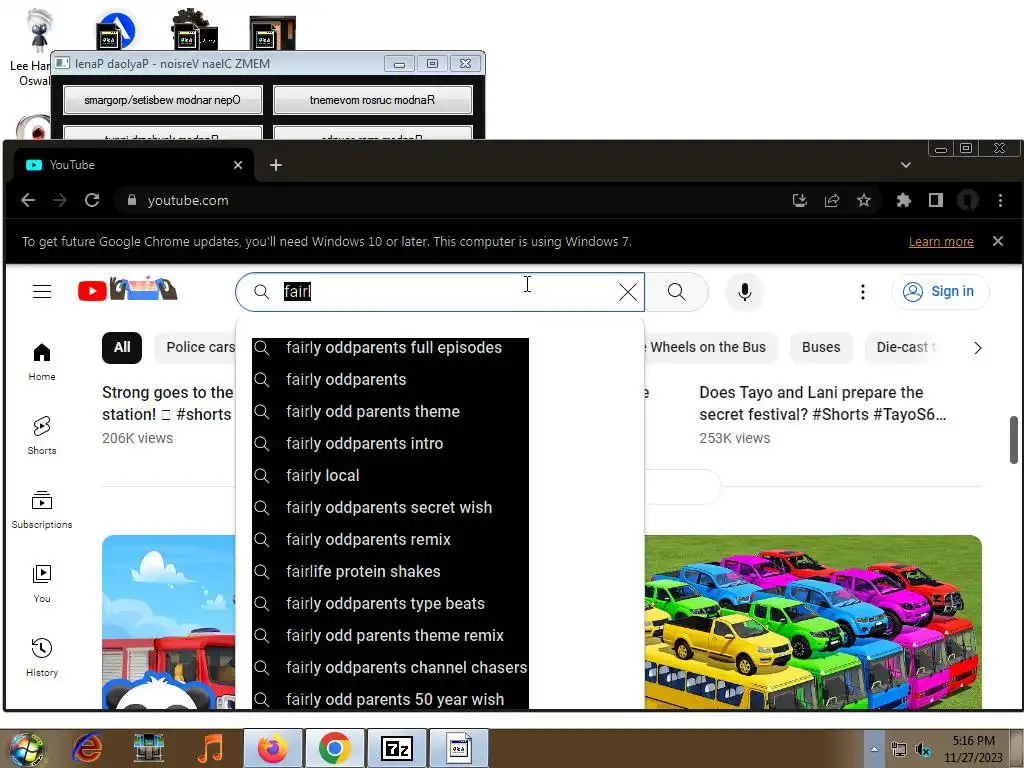Open the You section in sidebar
1024x768 pixels.
[x=42, y=584]
